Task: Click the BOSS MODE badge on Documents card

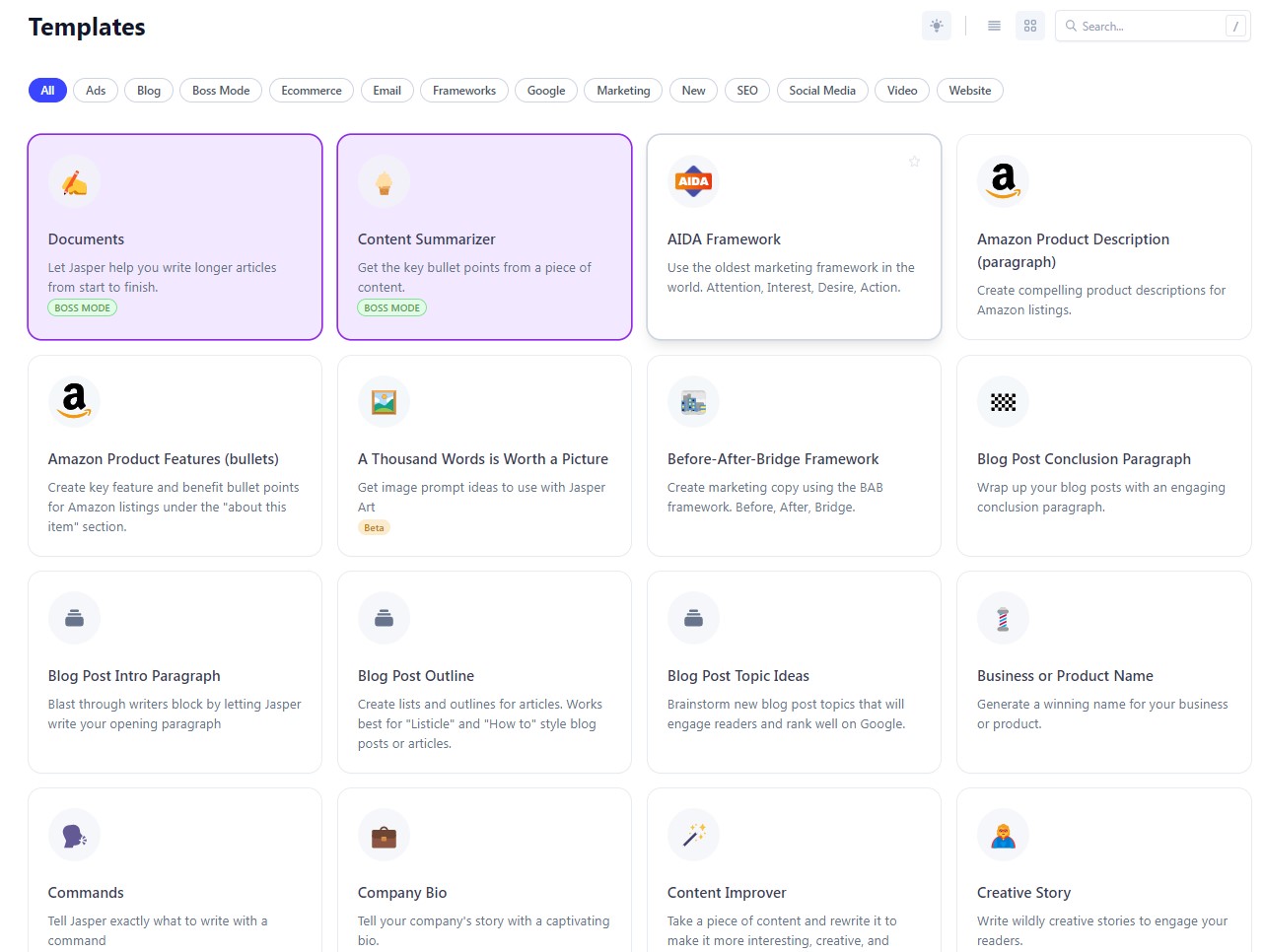Action: coord(82,307)
